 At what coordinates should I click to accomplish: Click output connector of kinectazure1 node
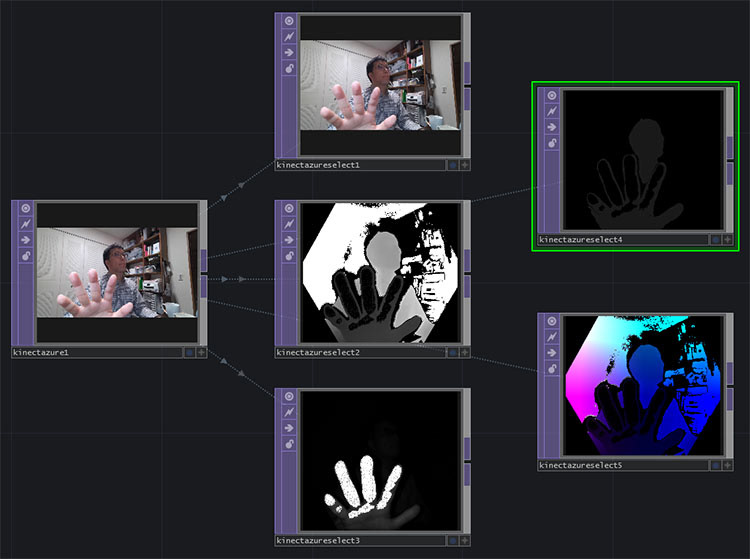(x=204, y=260)
